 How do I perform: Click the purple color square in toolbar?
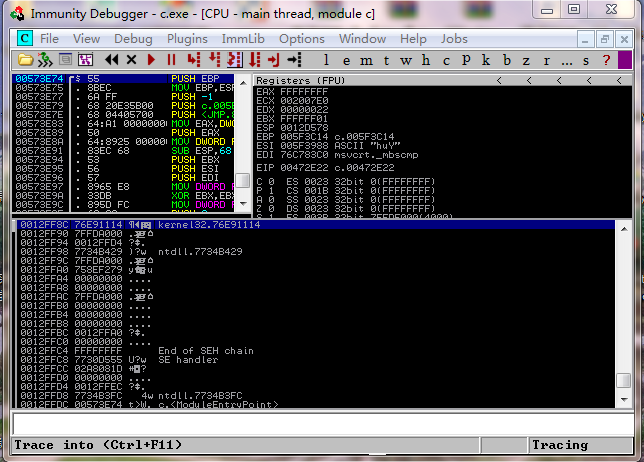(x=625, y=60)
